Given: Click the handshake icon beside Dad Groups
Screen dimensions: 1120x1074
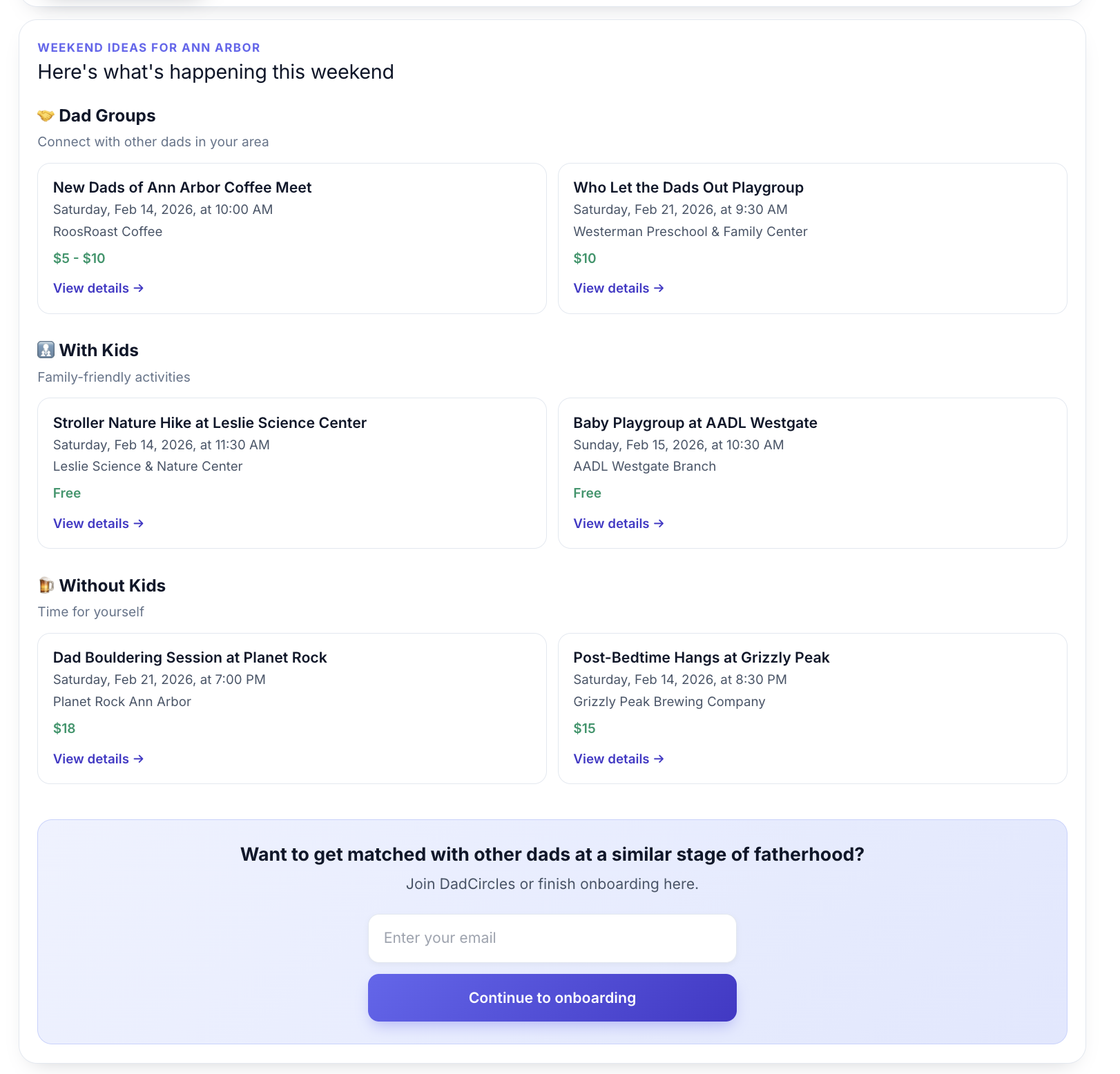Looking at the screenshot, I should 46,115.
